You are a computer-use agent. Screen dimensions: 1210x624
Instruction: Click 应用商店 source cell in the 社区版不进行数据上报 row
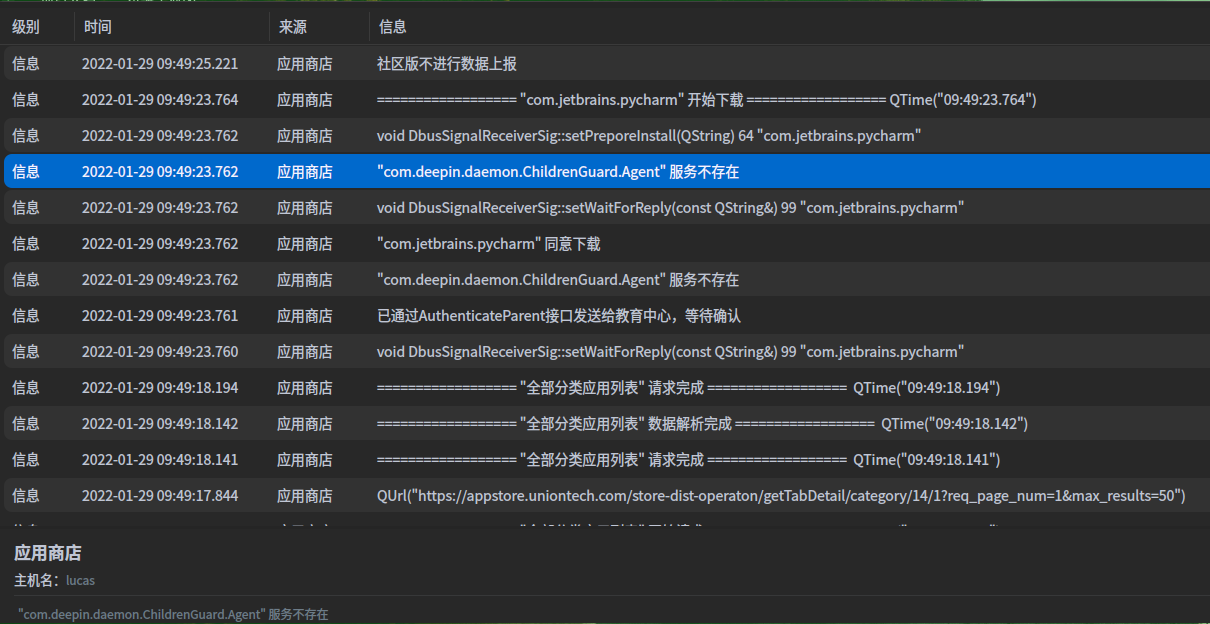305,64
